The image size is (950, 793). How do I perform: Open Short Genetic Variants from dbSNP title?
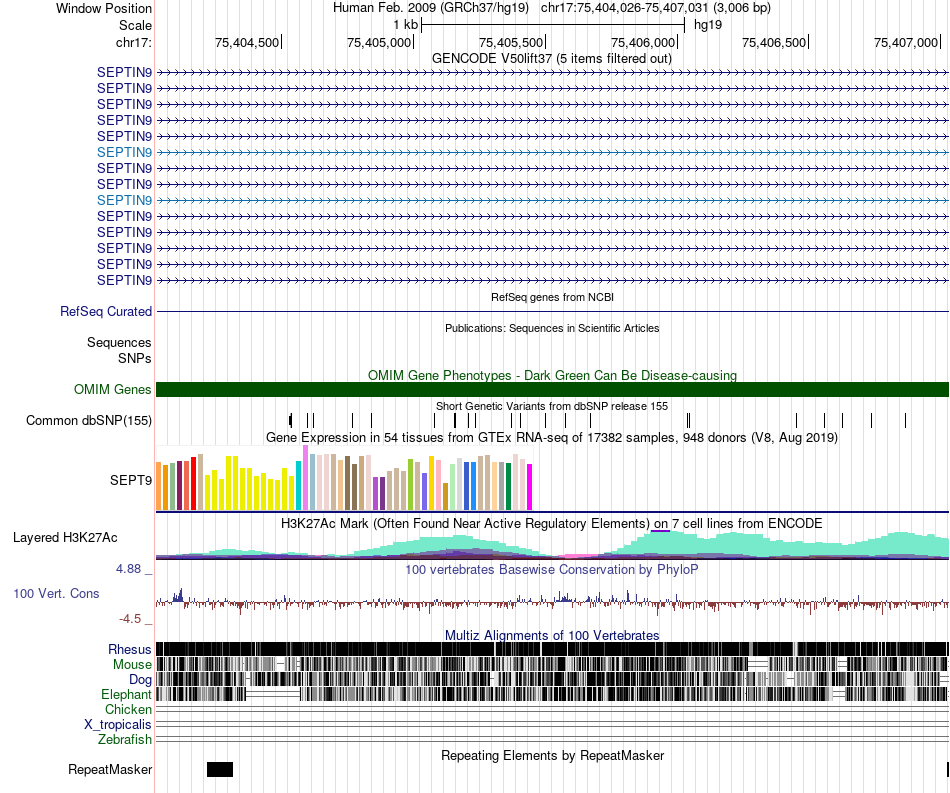tap(552, 406)
